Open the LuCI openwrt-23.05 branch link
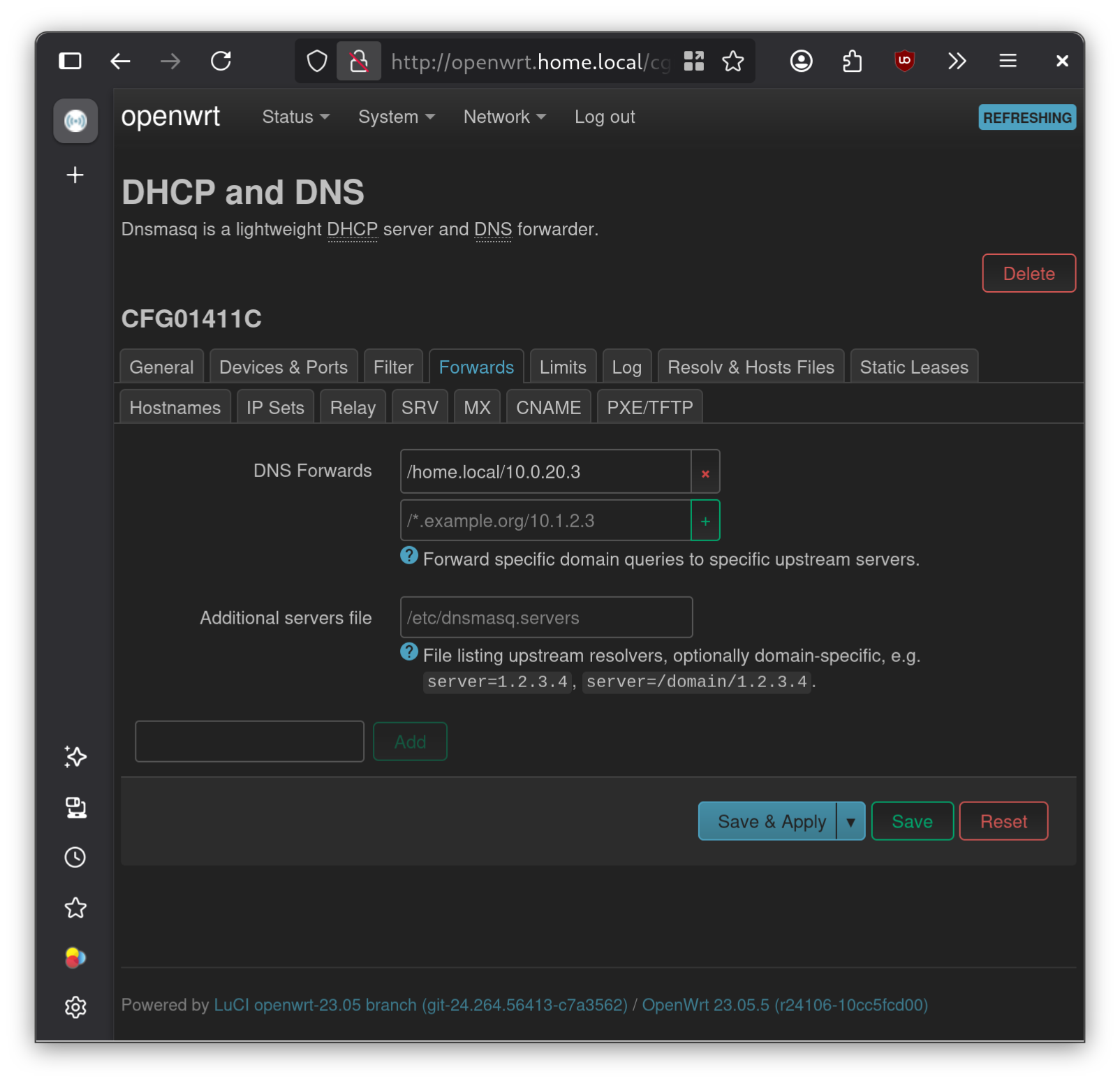1120x1081 pixels. click(x=420, y=1005)
